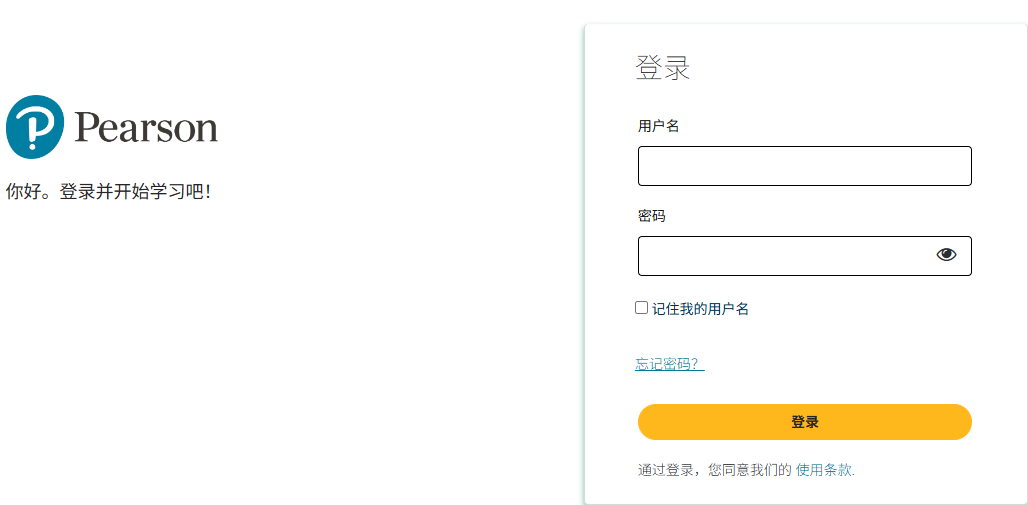This screenshot has width=1028, height=505.
Task: Click the 登录 heading atop the card
Action: (x=663, y=68)
